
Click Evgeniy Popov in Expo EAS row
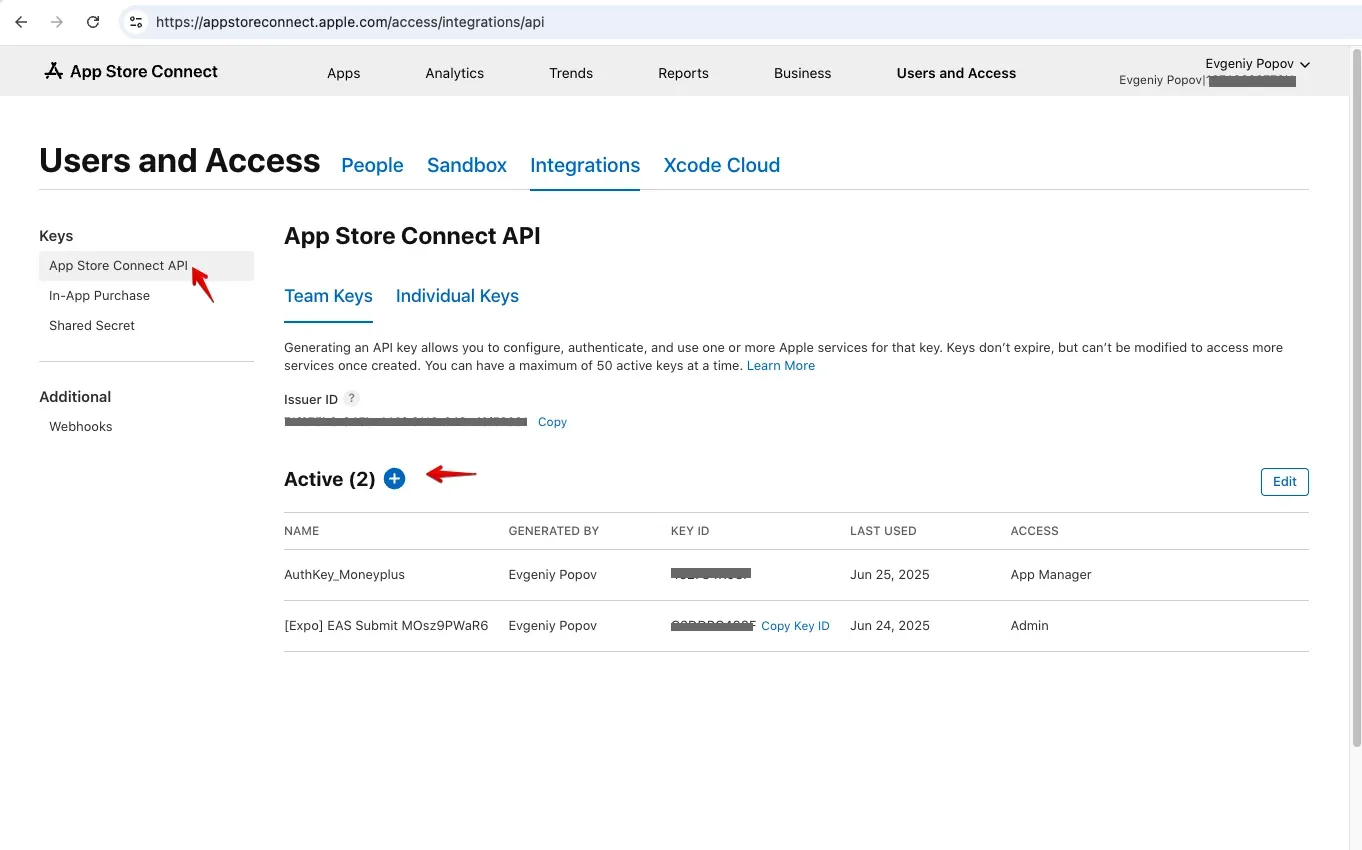point(552,626)
